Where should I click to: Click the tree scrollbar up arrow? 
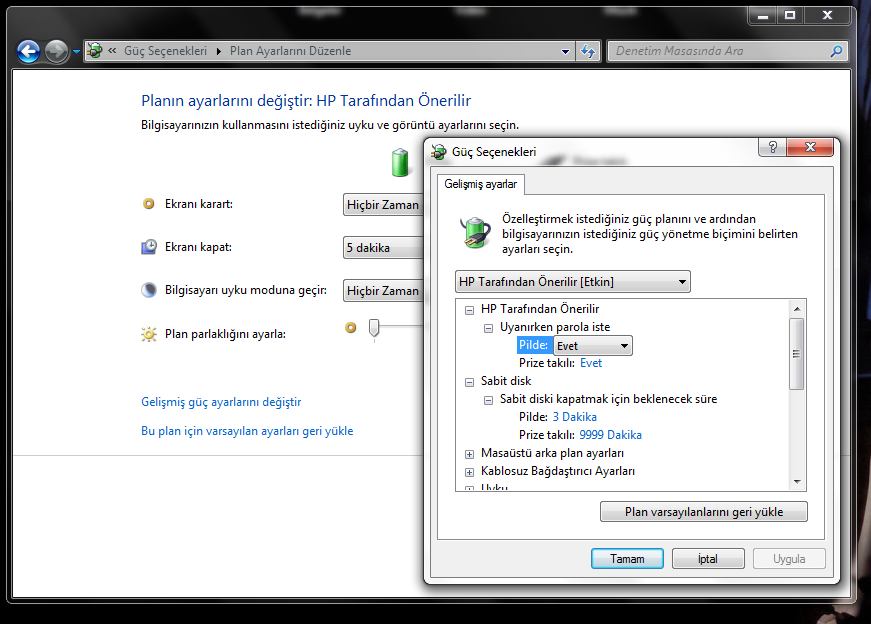797,308
